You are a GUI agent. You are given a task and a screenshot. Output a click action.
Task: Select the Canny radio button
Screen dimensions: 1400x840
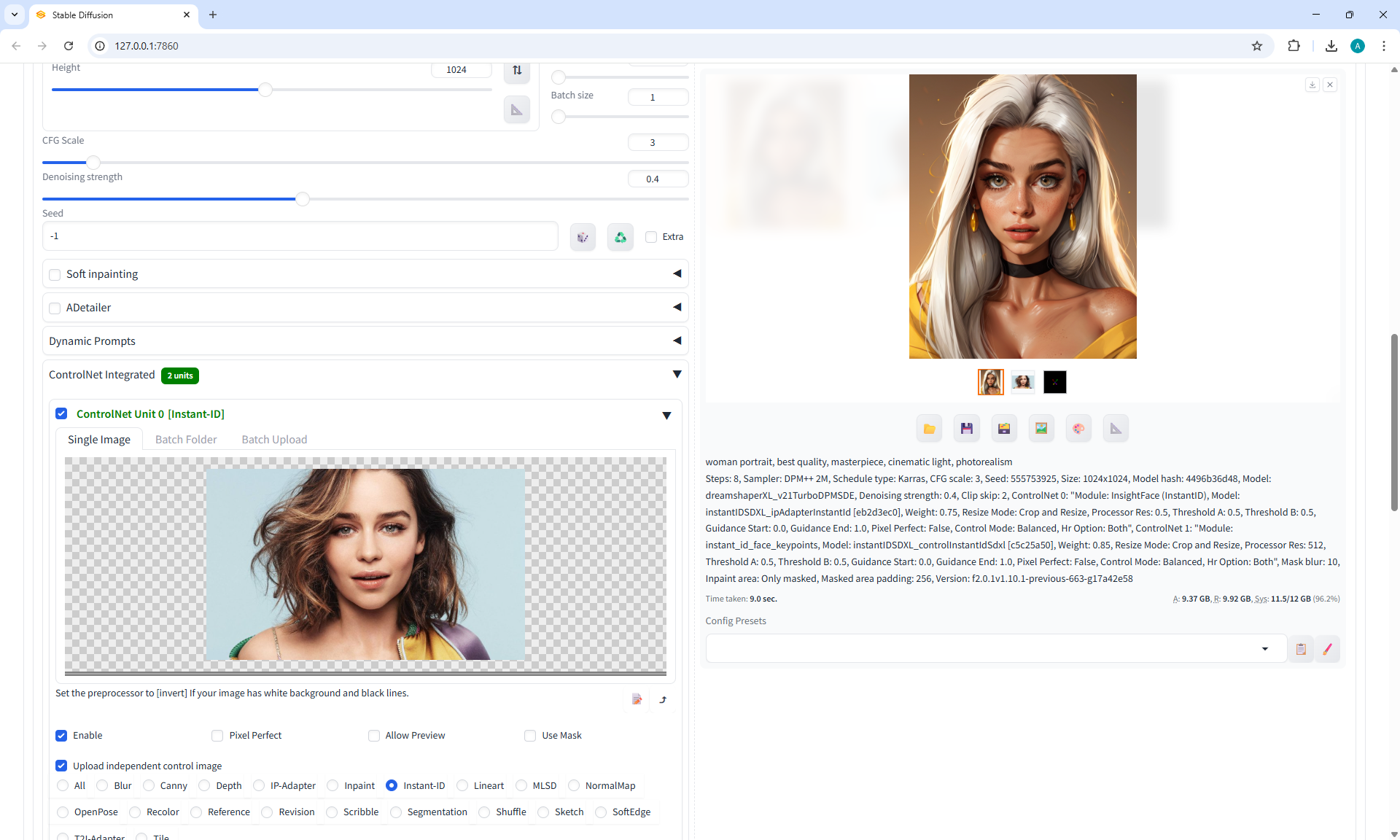click(x=149, y=786)
